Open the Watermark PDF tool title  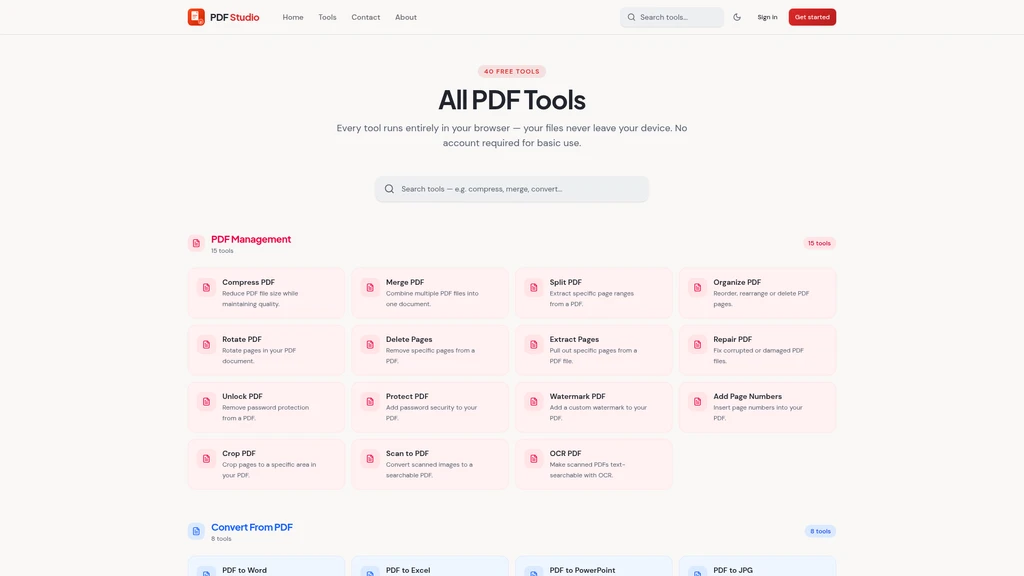click(577, 396)
